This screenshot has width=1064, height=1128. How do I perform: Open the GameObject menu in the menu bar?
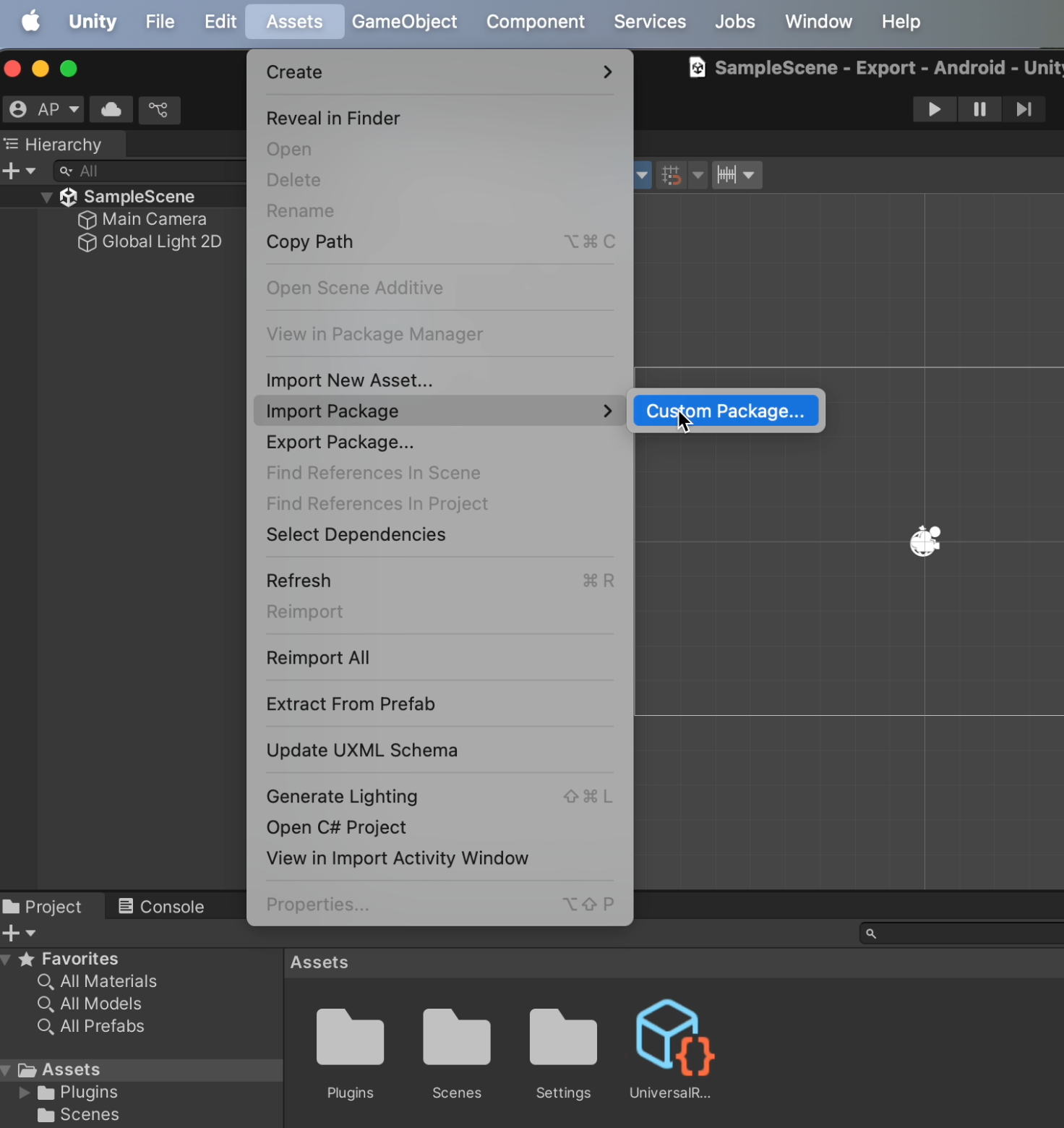pyautogui.click(x=405, y=22)
